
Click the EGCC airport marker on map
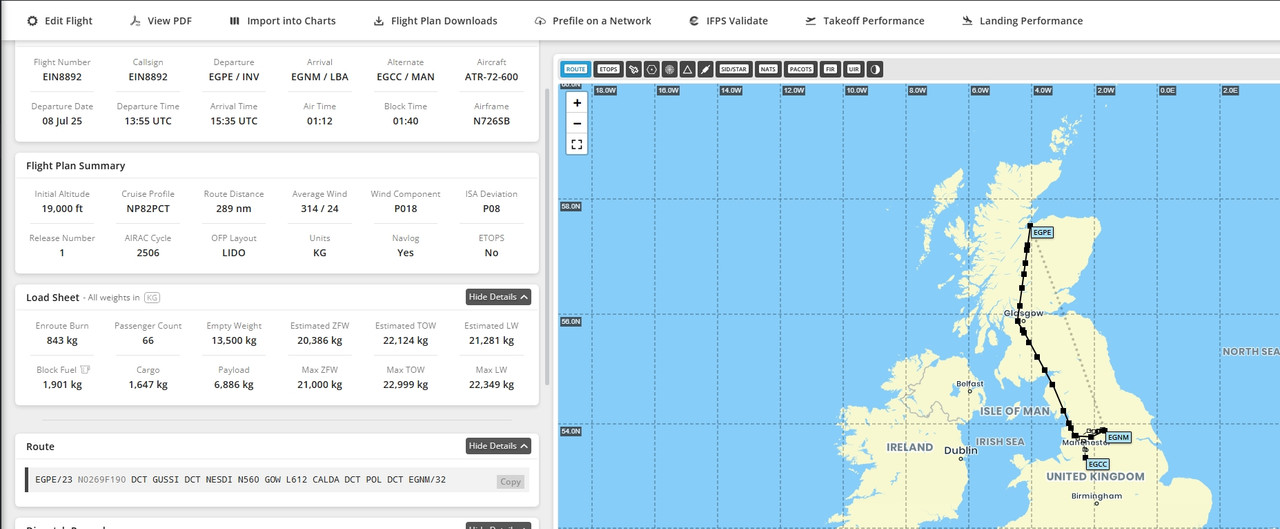click(1098, 464)
